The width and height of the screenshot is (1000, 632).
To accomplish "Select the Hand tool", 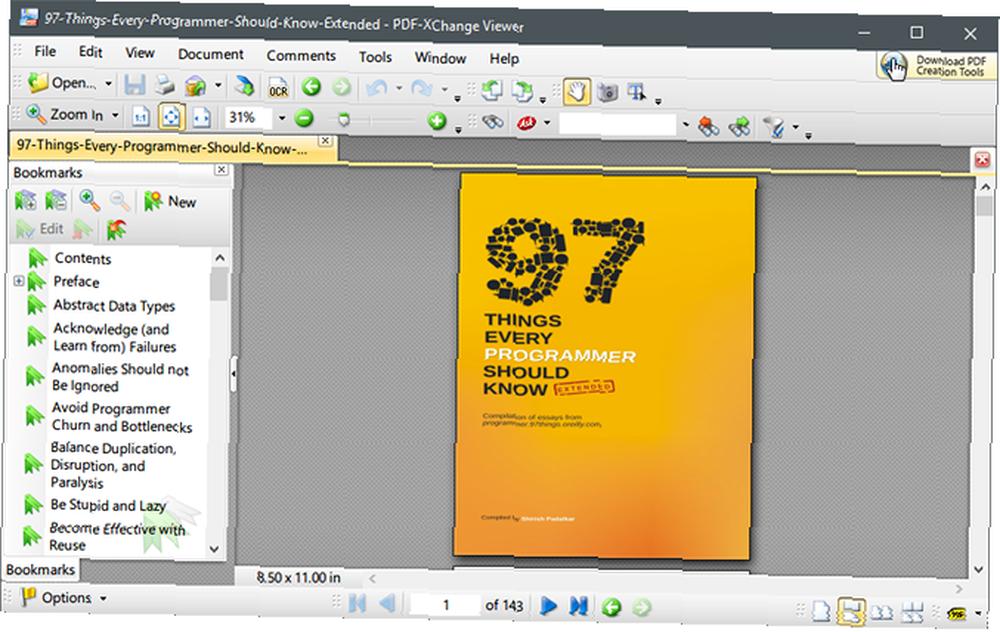I will coord(577,92).
